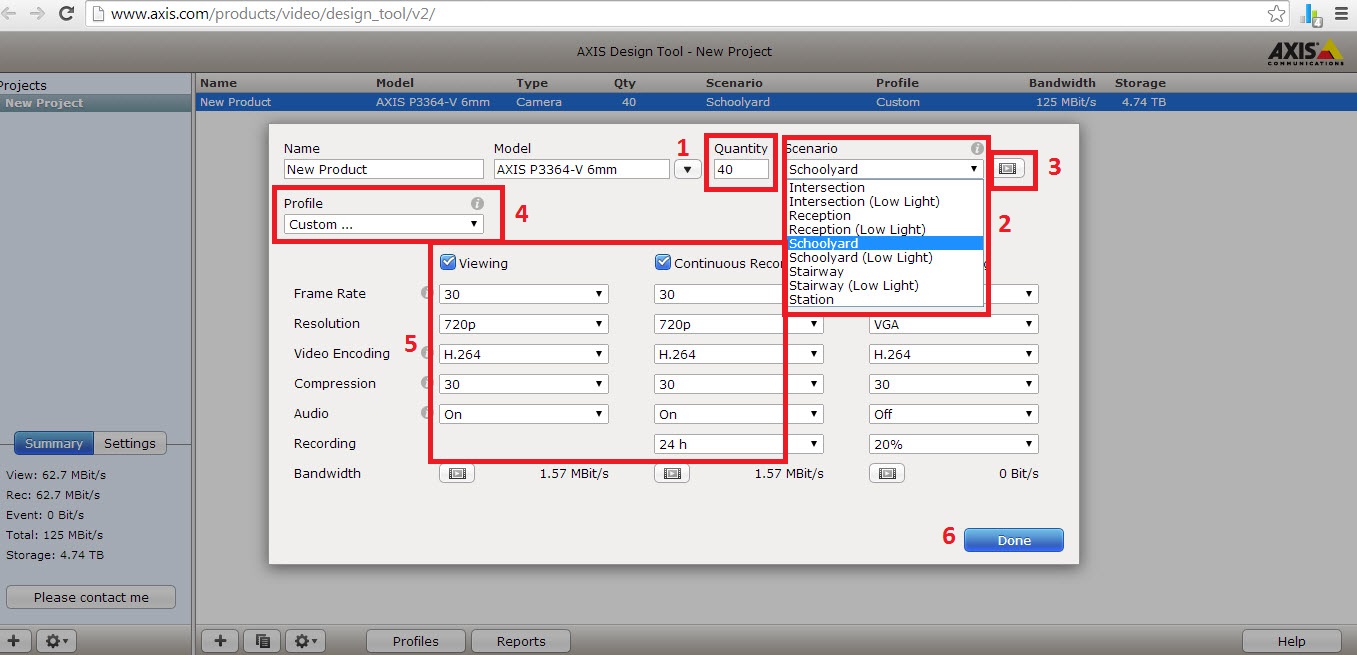Click the Storage column header
Image resolution: width=1357 pixels, height=655 pixels.
tap(1141, 83)
